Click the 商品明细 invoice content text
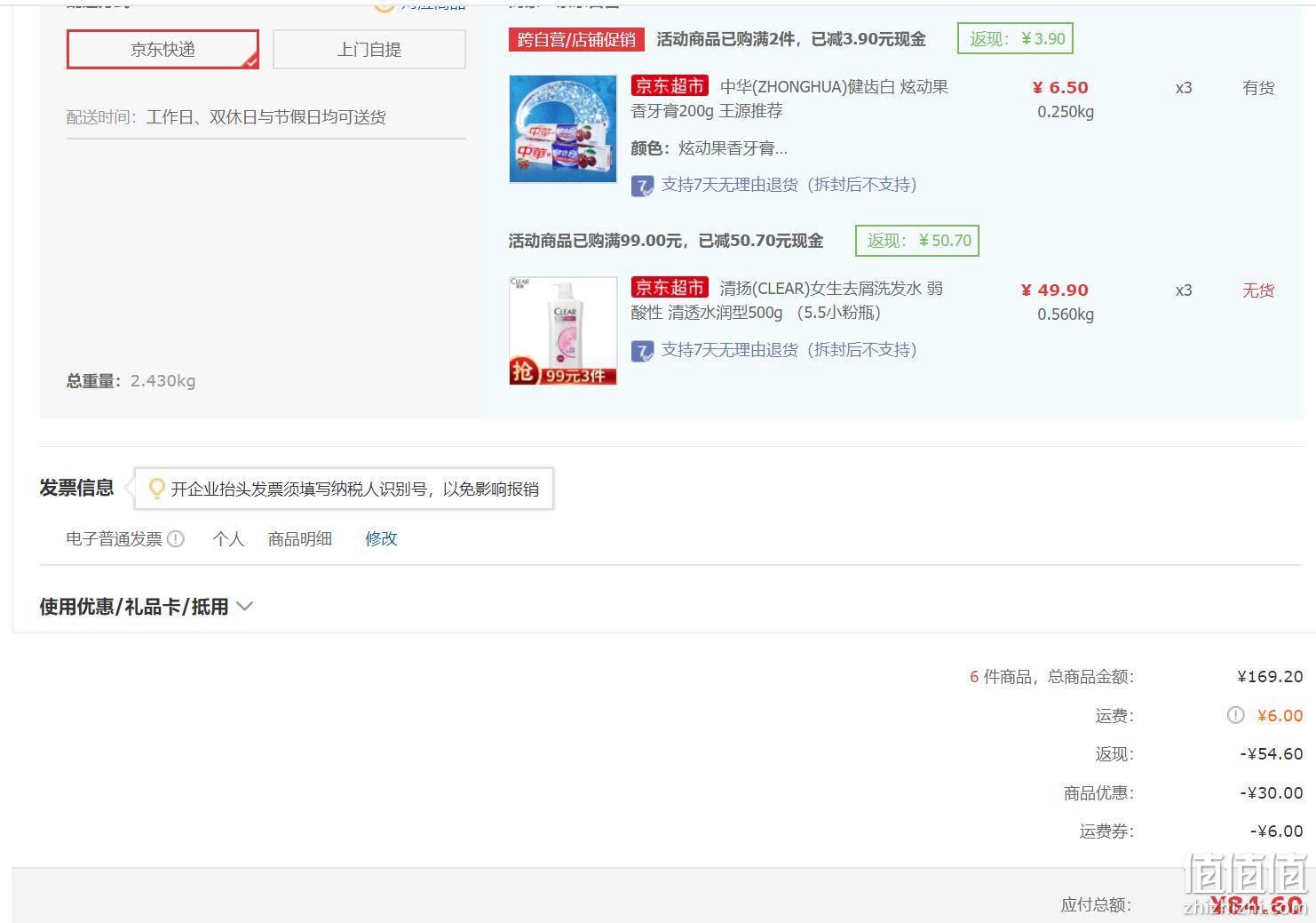Viewport: 1316px width, 923px height. click(x=300, y=538)
